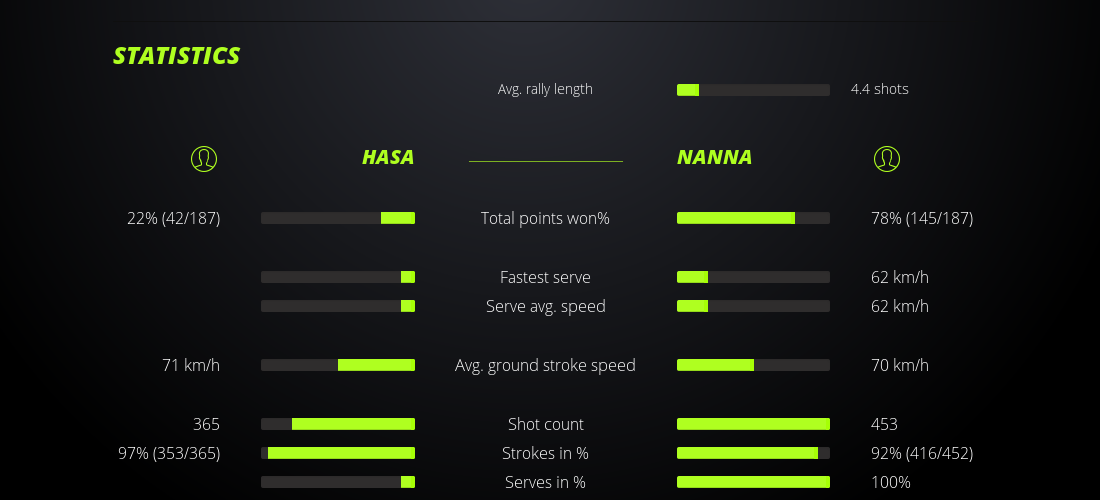
Task: Click HASA's Serve avg. speed bar
Action: 338,306
